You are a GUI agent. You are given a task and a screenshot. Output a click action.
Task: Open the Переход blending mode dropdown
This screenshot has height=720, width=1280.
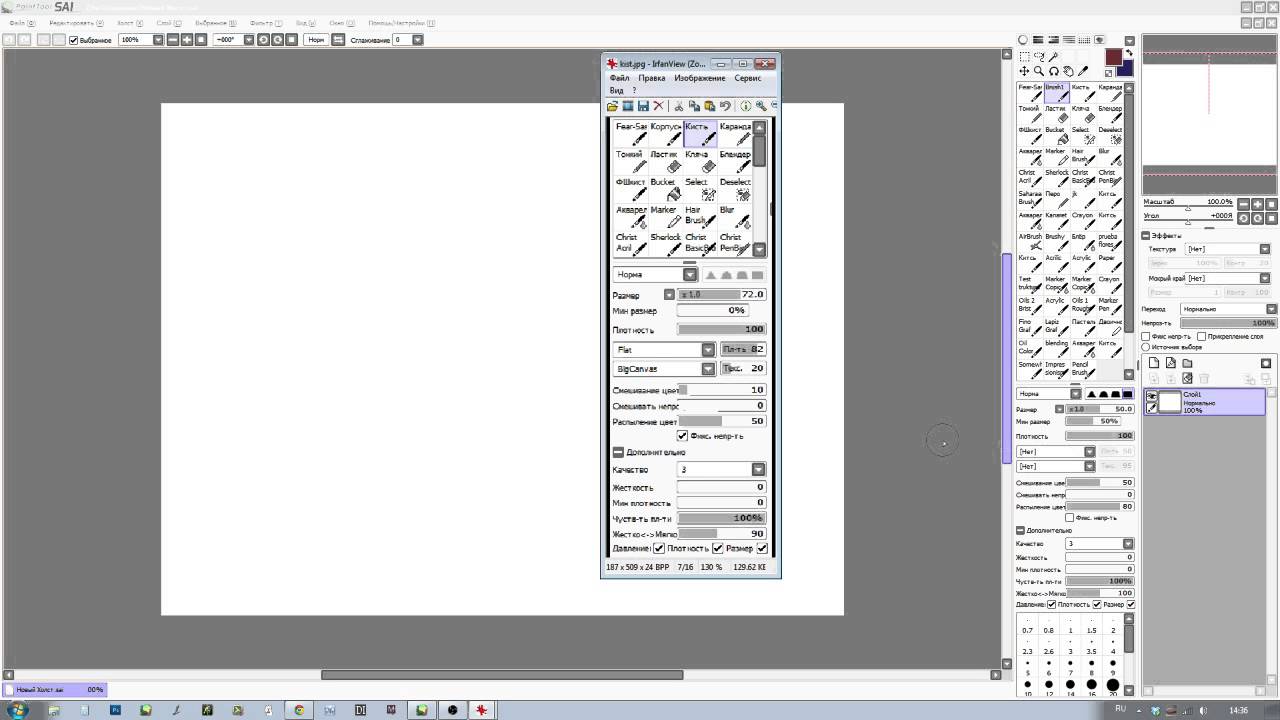pos(1271,309)
